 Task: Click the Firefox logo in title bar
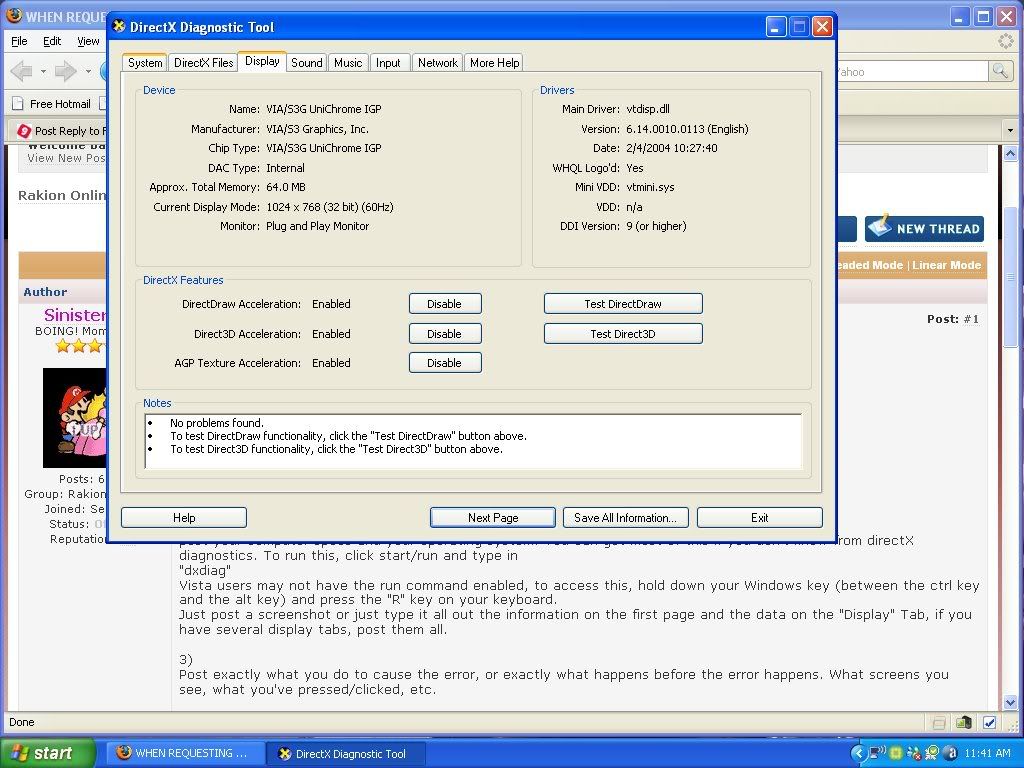point(13,15)
